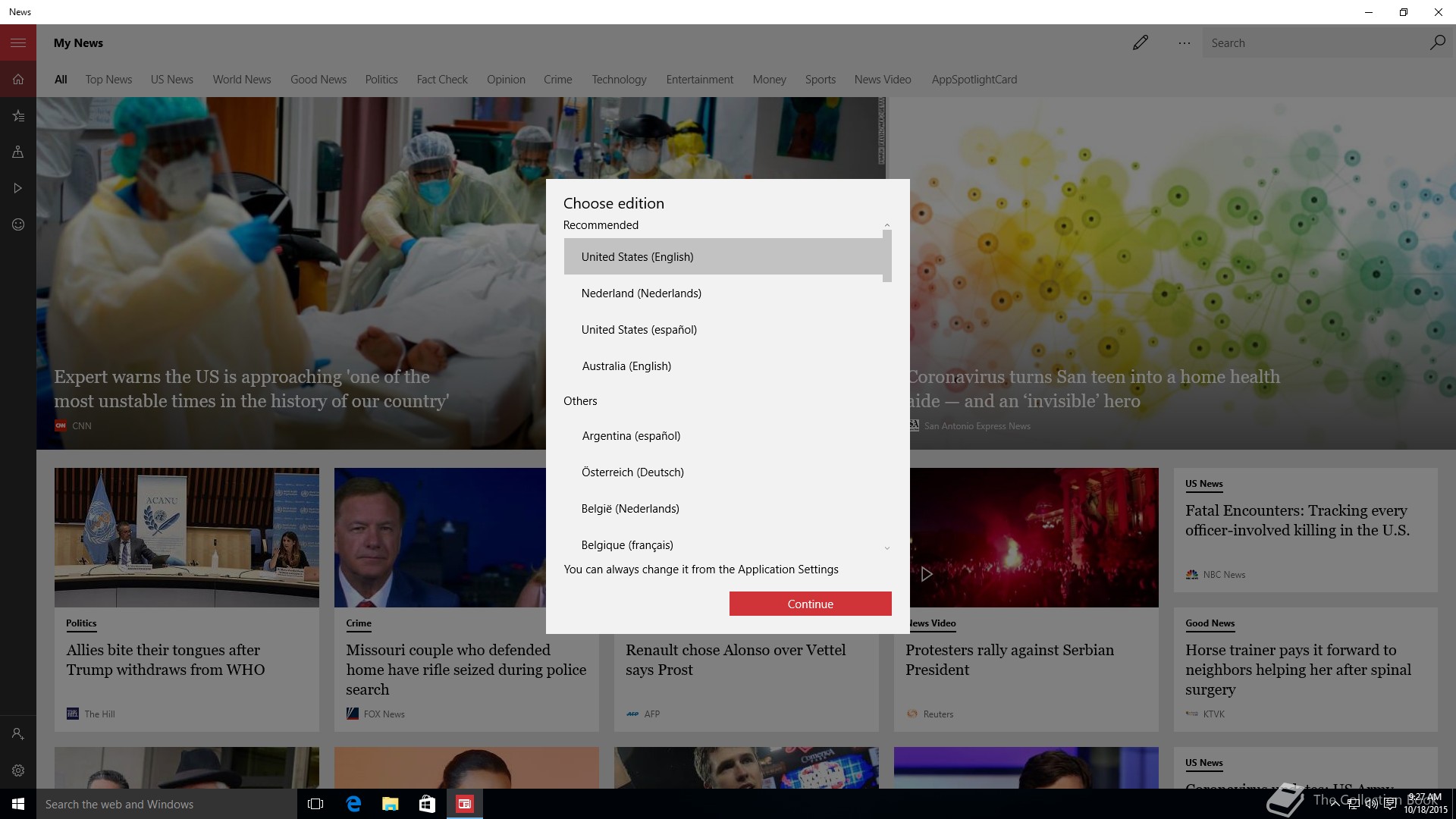Click edition list scroll-down arrow
The height and width of the screenshot is (819, 1456).
[x=886, y=548]
